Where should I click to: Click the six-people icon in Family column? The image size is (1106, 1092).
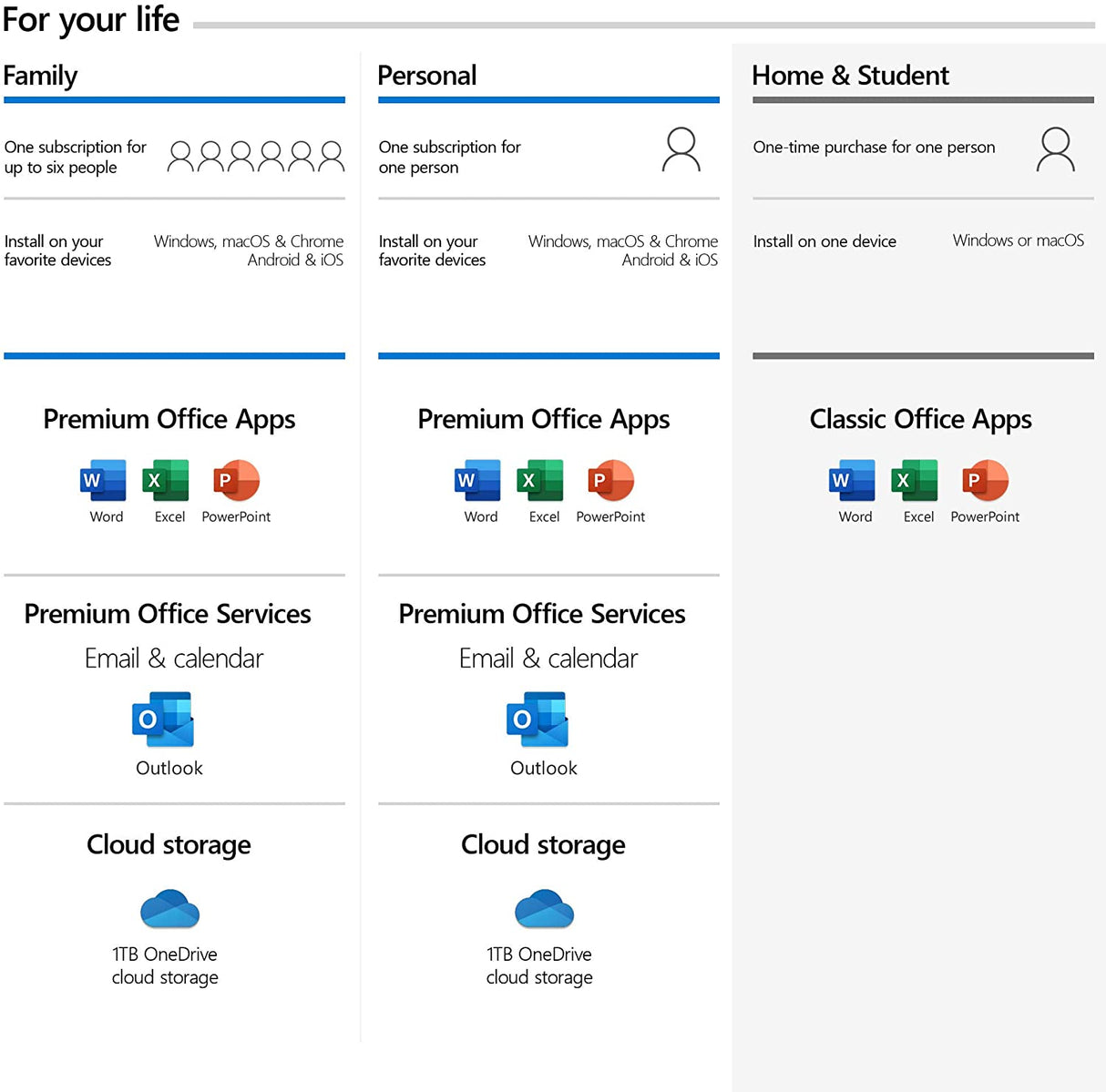(255, 156)
